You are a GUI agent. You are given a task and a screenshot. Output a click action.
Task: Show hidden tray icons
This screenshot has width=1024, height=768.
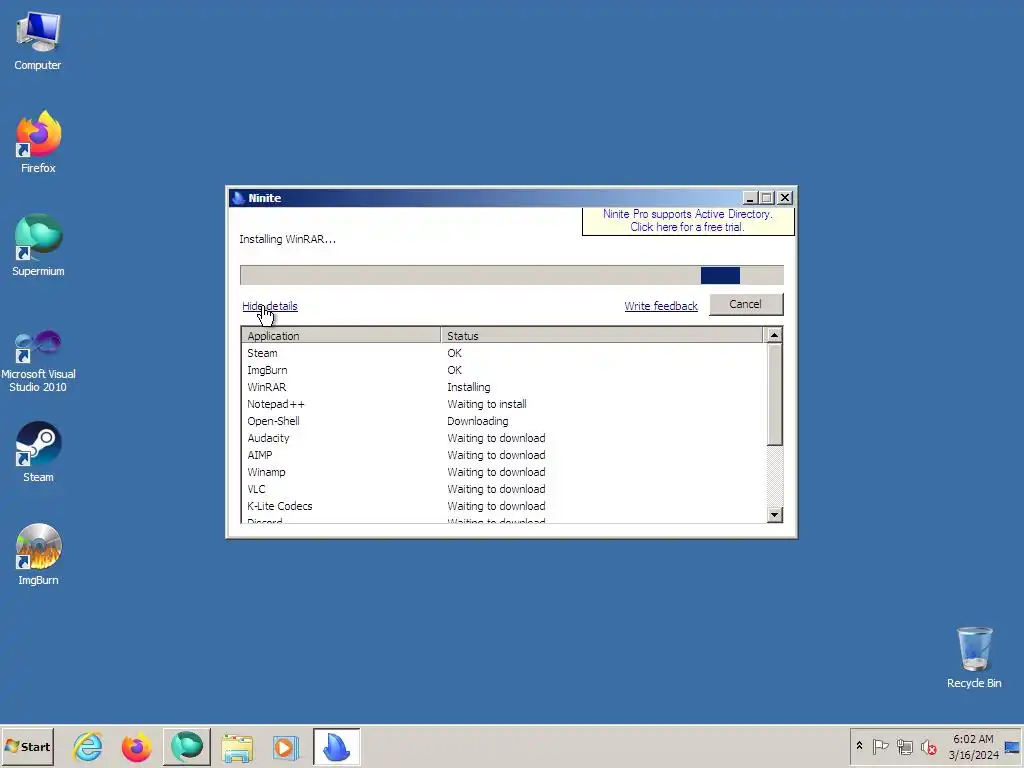pos(859,746)
